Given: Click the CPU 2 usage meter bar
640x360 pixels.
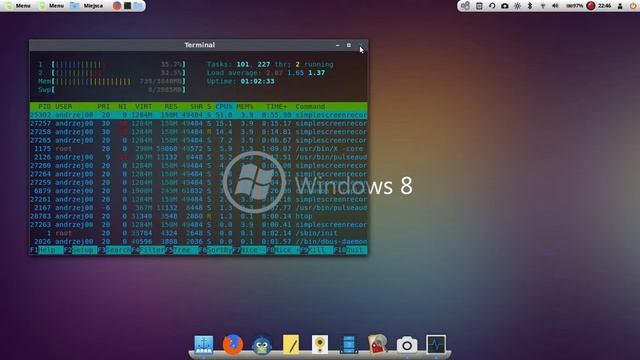Looking at the screenshot, I should tap(118, 73).
